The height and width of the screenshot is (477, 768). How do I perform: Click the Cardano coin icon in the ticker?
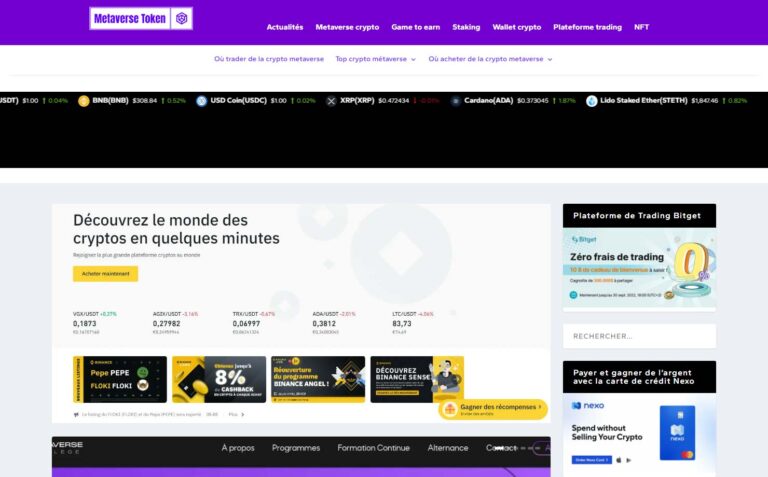(456, 101)
